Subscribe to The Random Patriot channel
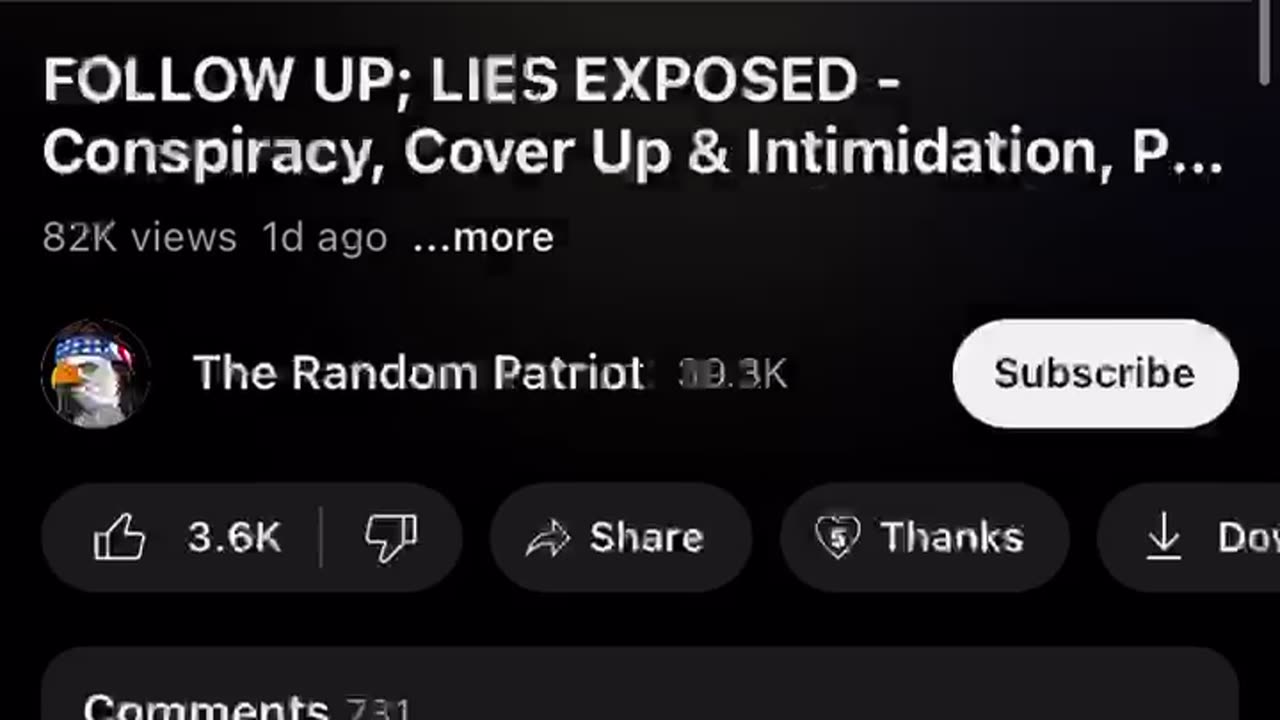 (x=1095, y=373)
